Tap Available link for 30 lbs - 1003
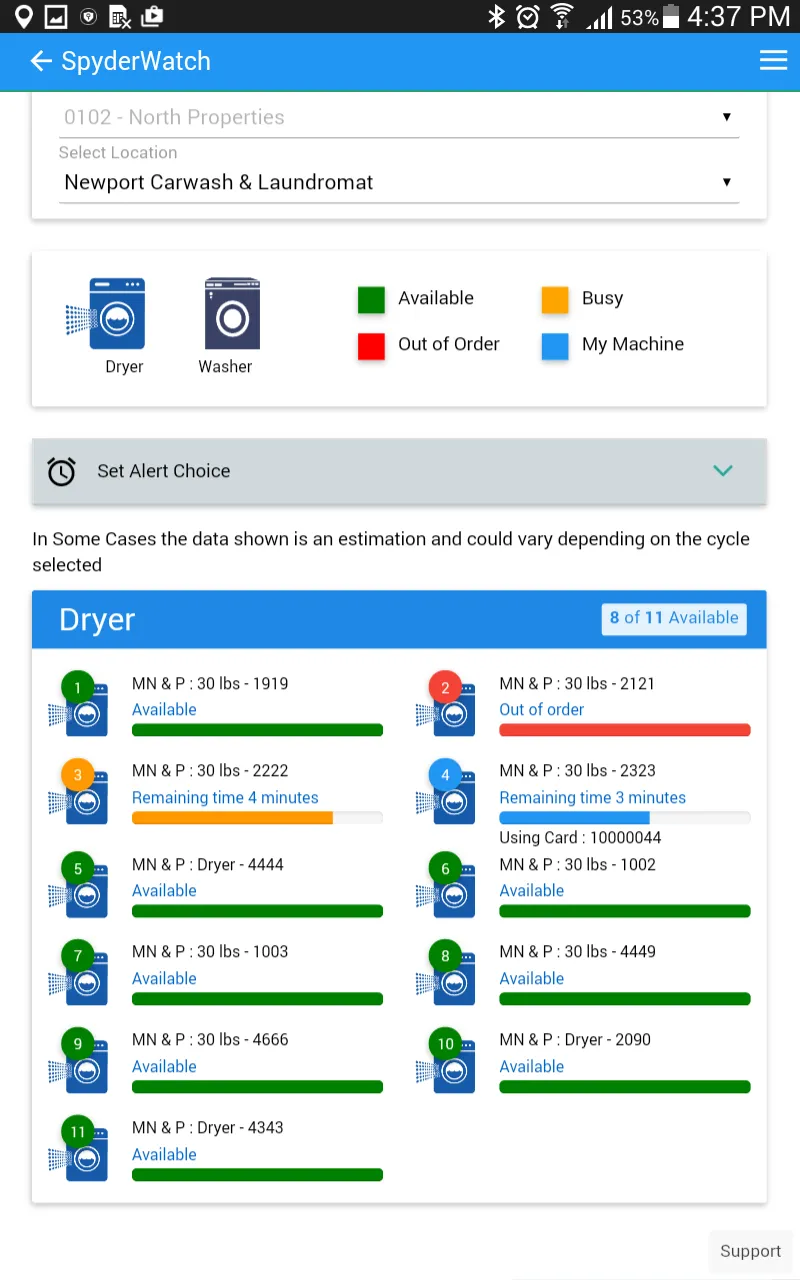Screen dimensions: 800x1280 pos(164,979)
